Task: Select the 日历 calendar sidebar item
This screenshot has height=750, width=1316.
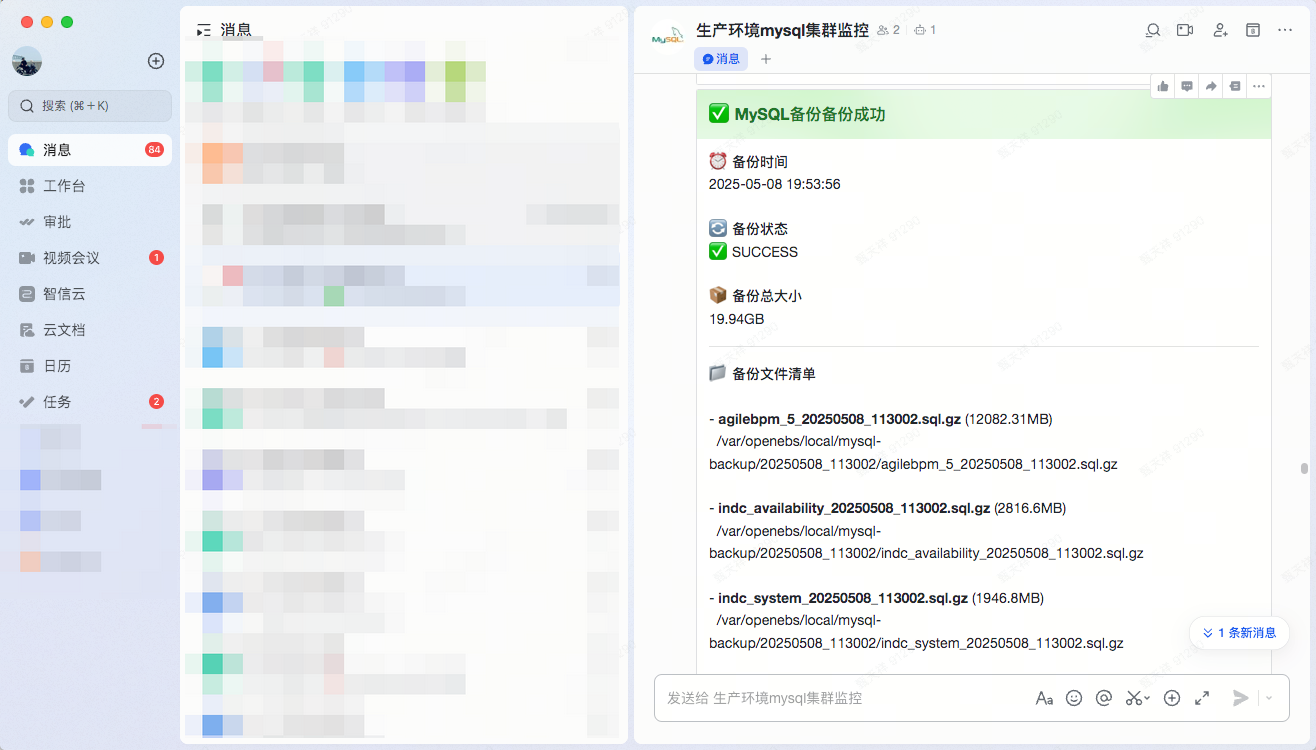Action: tap(88, 365)
